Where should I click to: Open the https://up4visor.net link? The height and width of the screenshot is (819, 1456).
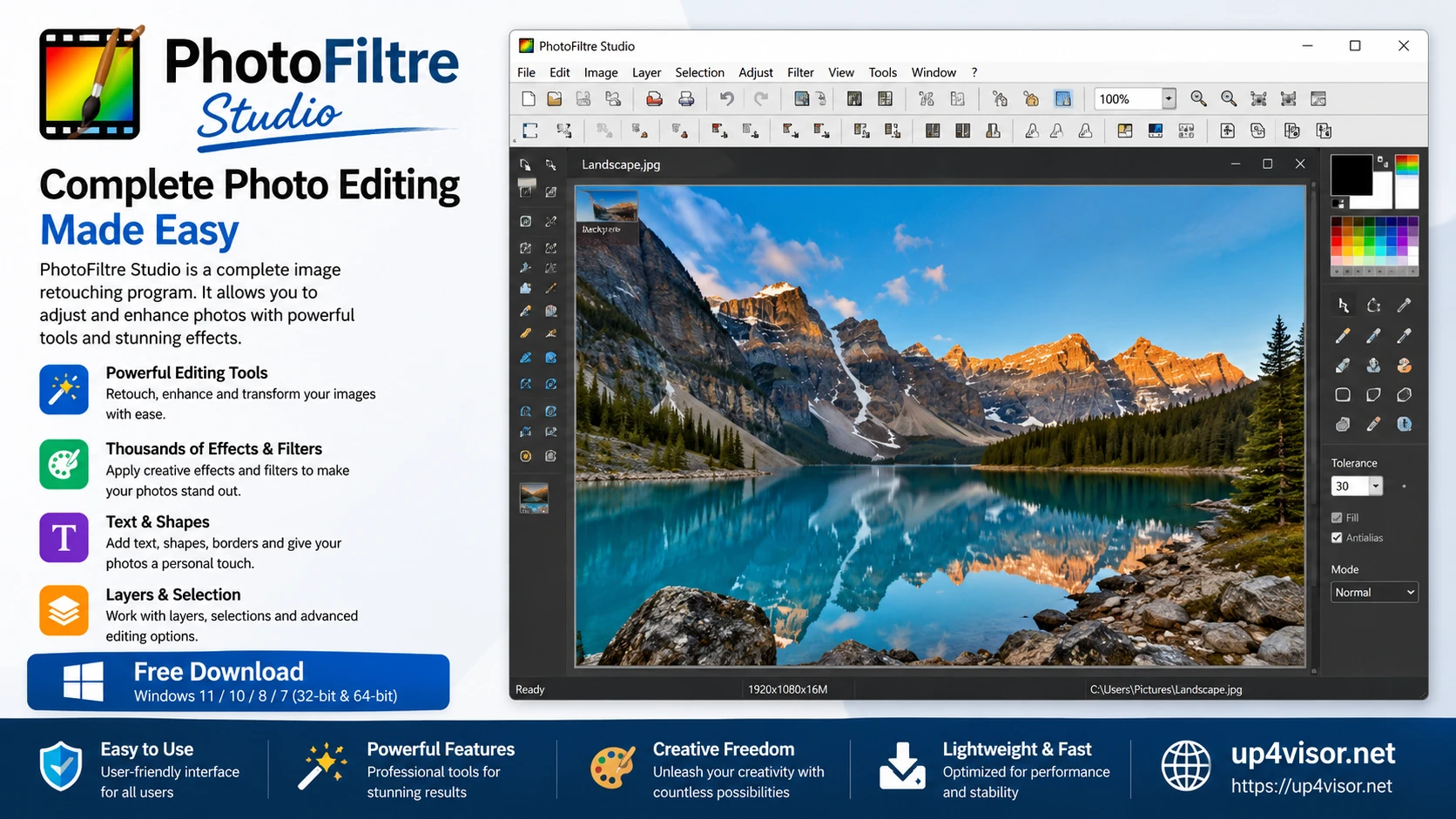pos(1311,787)
